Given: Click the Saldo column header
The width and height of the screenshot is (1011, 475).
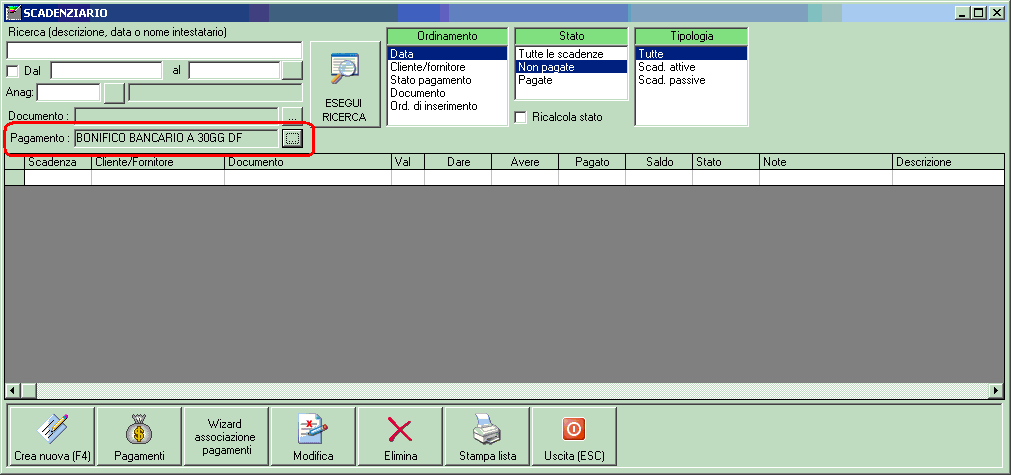Looking at the screenshot, I should click(x=660, y=162).
